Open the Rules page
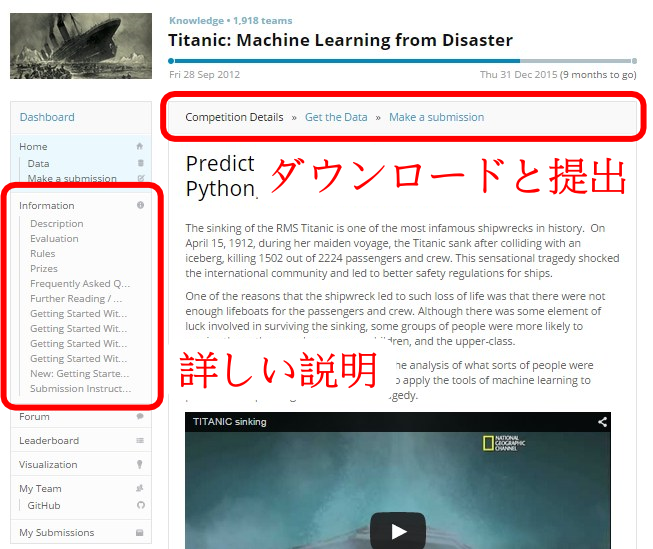This screenshot has width=653, height=549. [x=42, y=254]
